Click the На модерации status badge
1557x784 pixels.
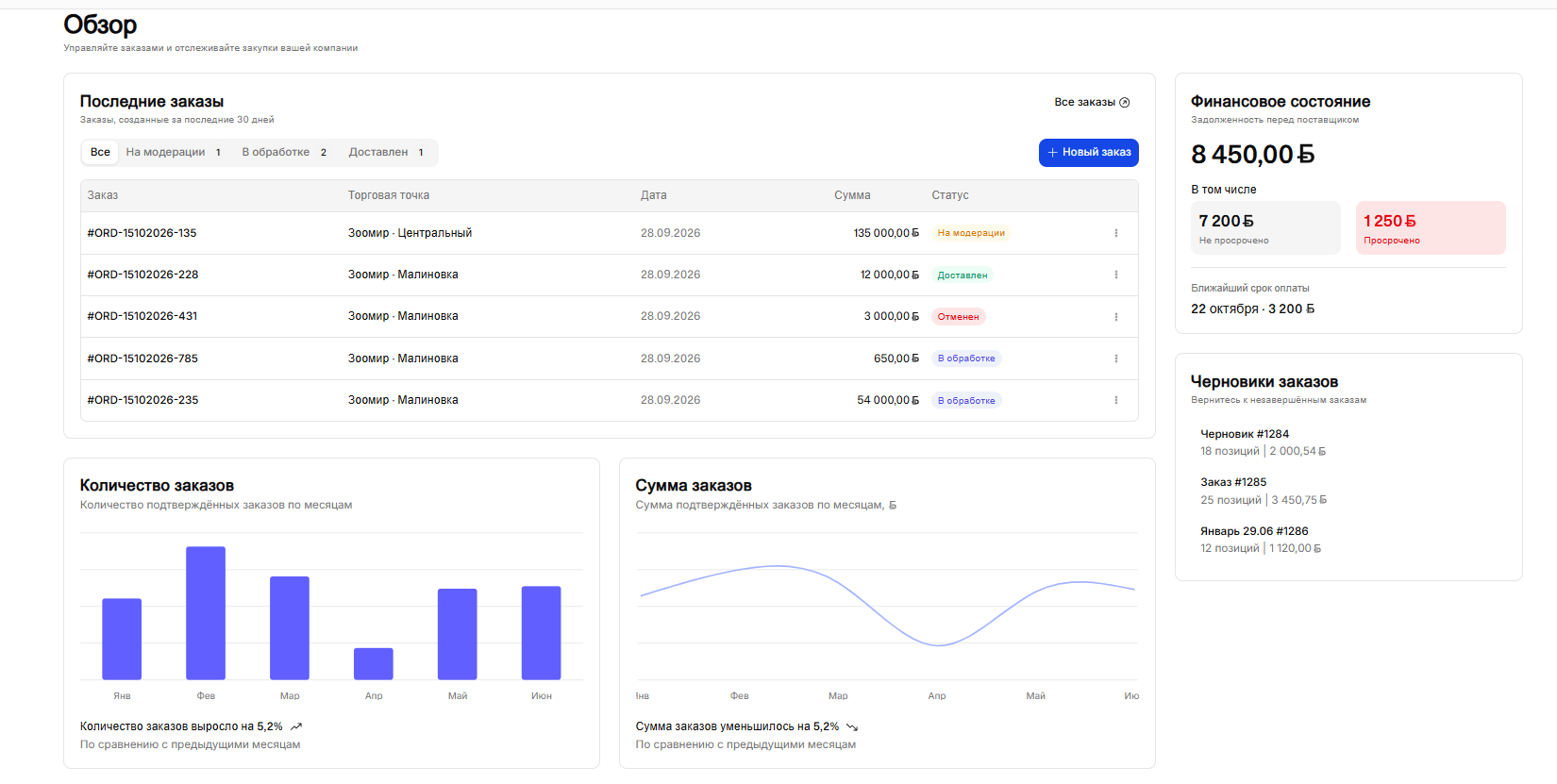tap(971, 233)
